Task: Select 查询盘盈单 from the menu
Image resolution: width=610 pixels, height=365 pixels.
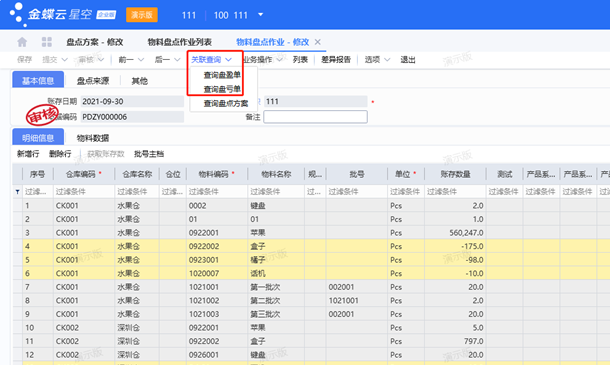Action: coord(222,75)
